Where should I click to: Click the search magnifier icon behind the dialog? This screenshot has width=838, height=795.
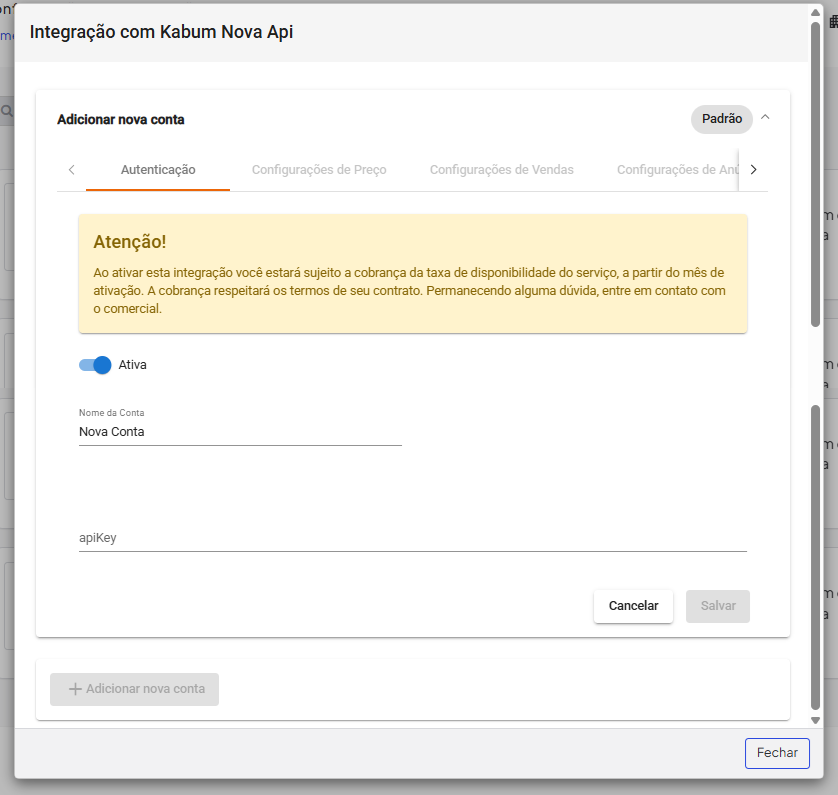(x=6, y=111)
